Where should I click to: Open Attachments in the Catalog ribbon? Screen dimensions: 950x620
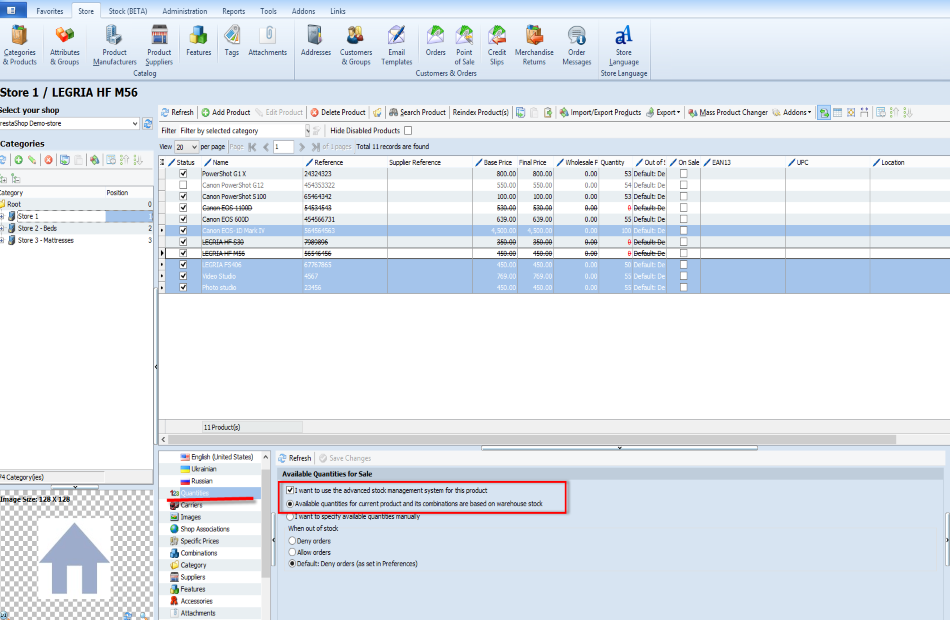click(x=267, y=41)
